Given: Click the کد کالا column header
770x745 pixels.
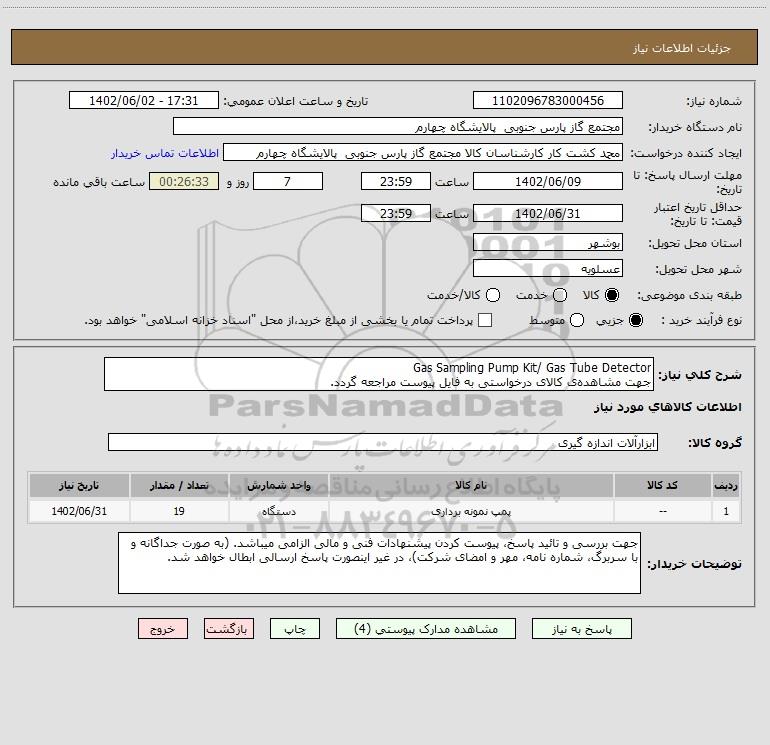Looking at the screenshot, I should click(662, 485).
